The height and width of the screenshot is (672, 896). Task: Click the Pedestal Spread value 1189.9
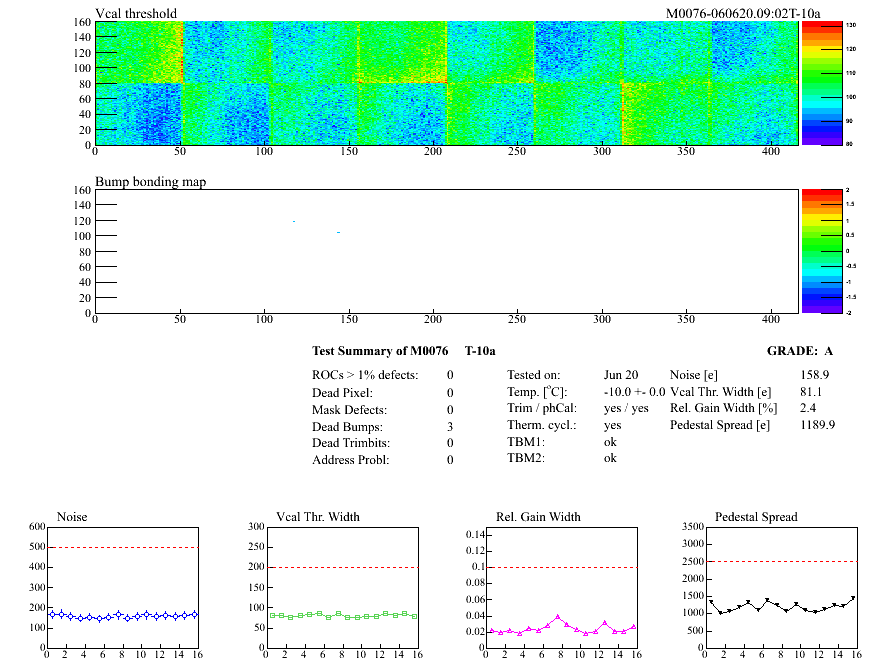(818, 425)
